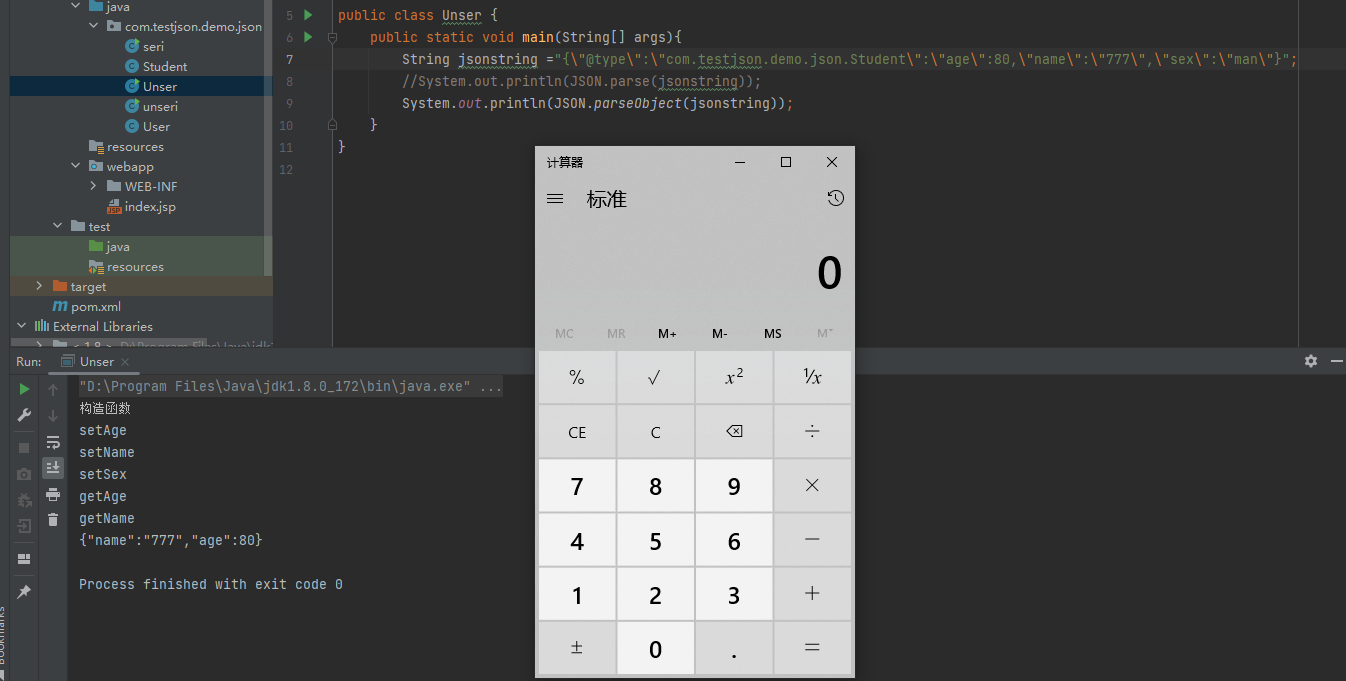
Task: Open calculator navigation hamburger menu
Action: (x=555, y=199)
